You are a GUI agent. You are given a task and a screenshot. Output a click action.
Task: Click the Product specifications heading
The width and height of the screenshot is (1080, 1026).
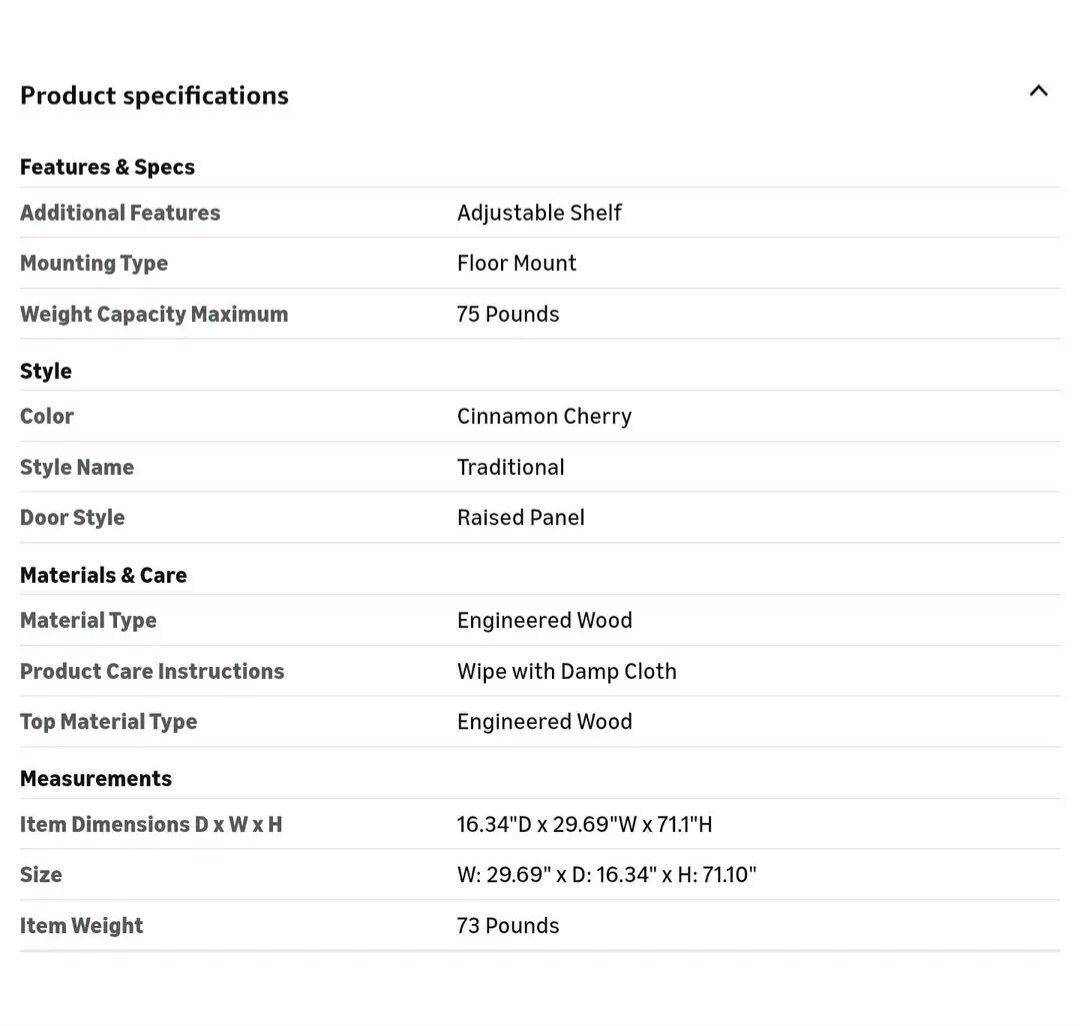[x=154, y=95]
